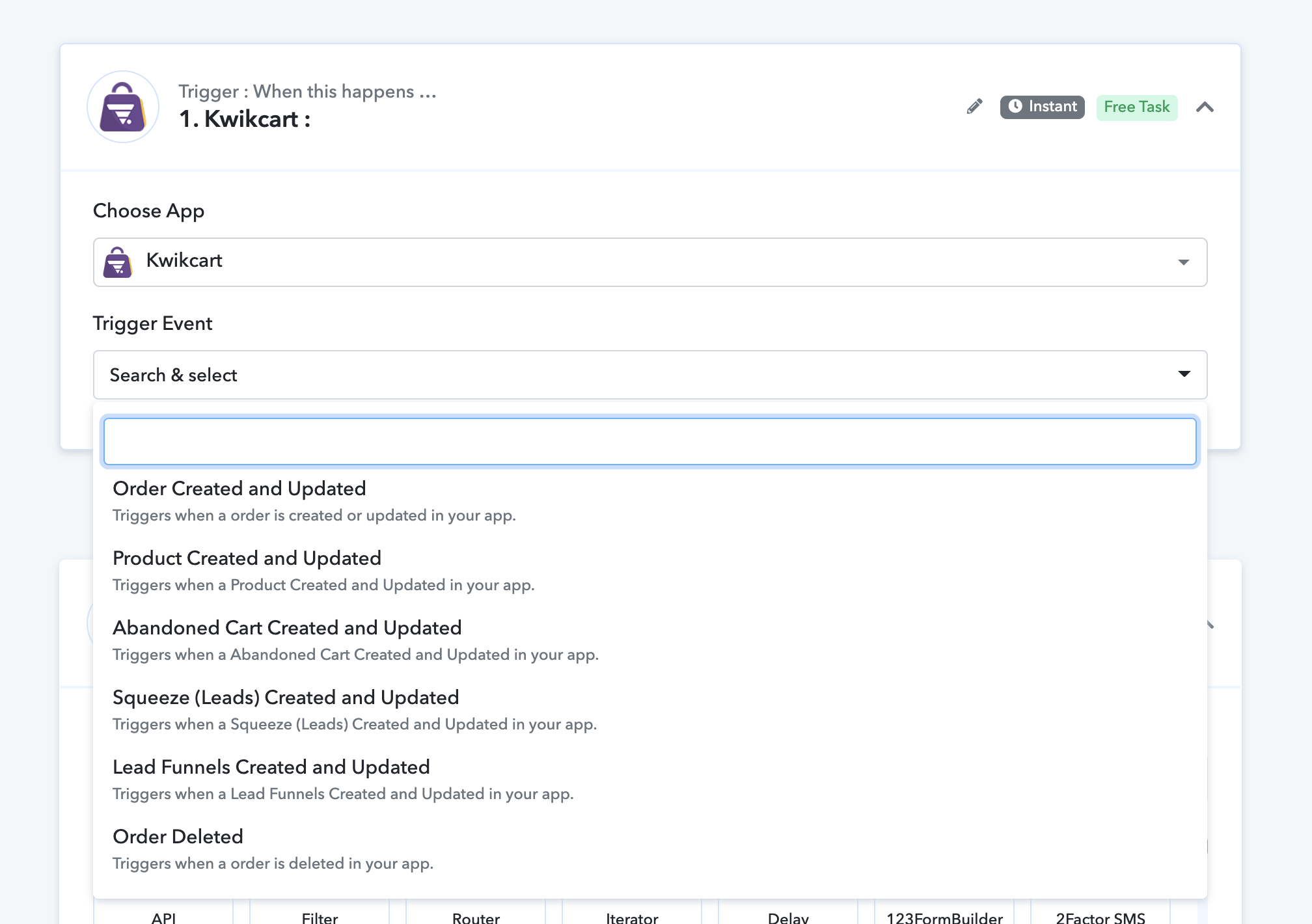Click the 'Trigger : When this happens ...' text
The height and width of the screenshot is (924, 1312).
307,92
